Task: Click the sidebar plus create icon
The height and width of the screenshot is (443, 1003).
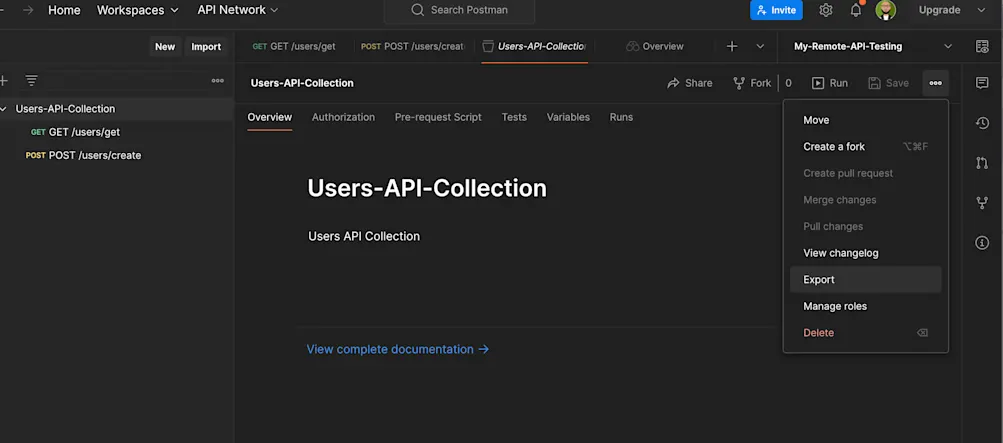Action: [x=3, y=81]
